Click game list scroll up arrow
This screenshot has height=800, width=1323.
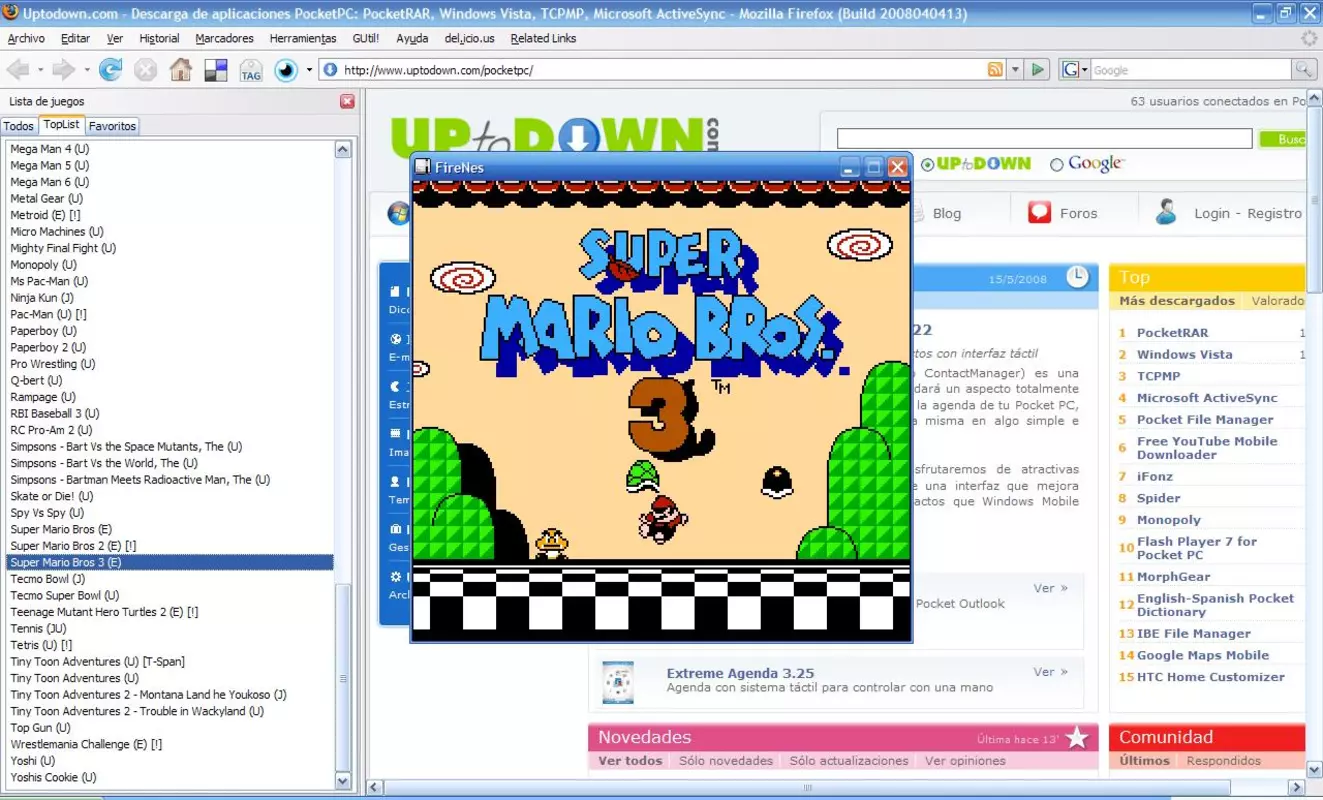(x=343, y=150)
